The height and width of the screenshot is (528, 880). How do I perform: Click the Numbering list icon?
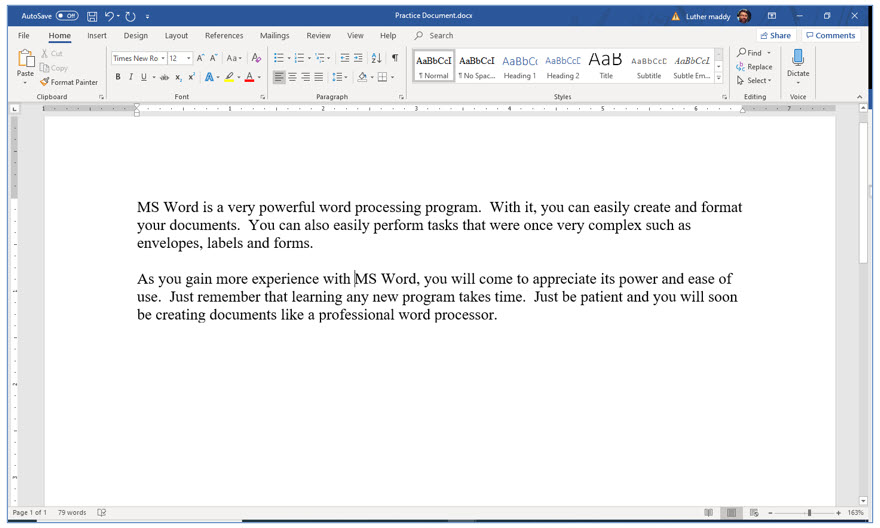pos(299,58)
